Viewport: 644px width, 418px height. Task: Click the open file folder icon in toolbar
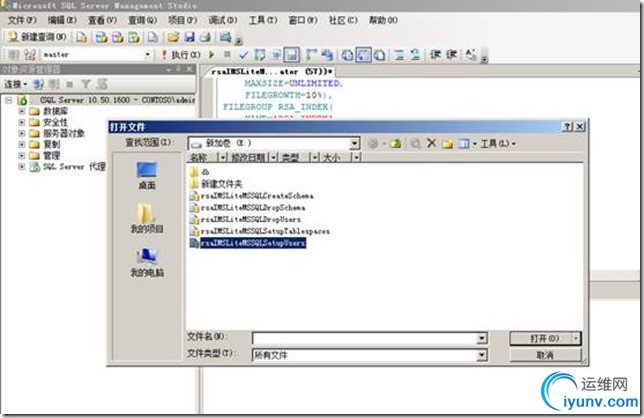(x=173, y=37)
